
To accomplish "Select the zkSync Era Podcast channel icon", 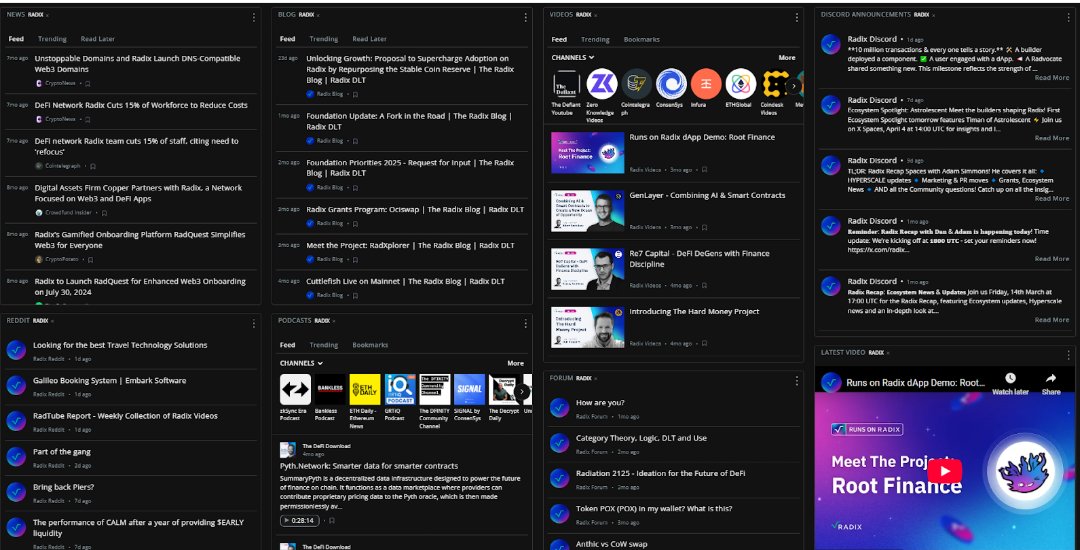I will pos(295,390).
